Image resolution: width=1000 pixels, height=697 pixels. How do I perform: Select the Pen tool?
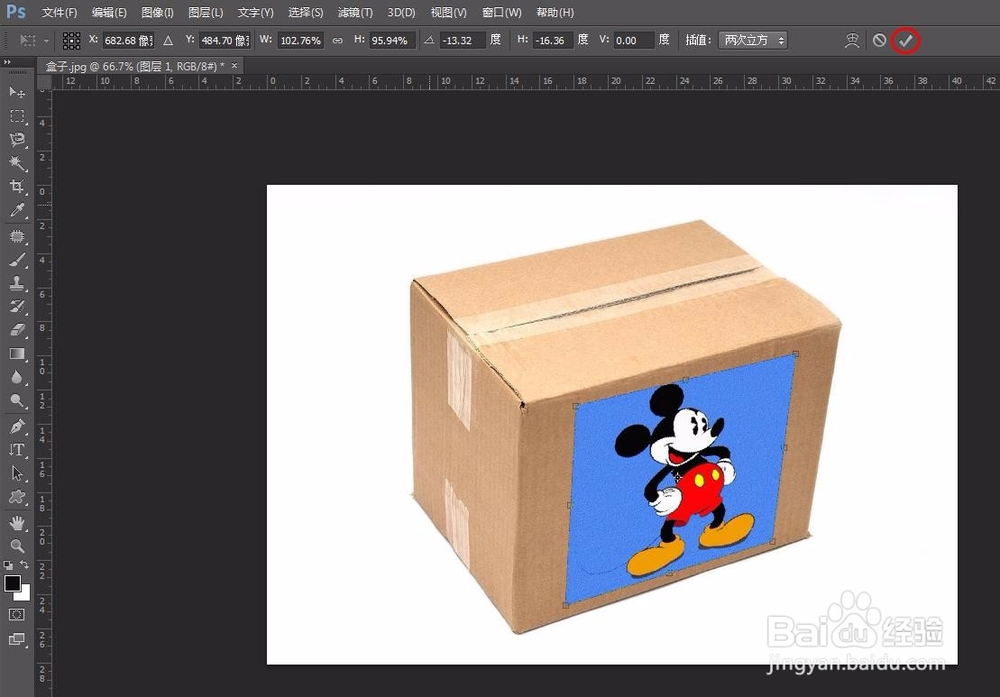17,426
